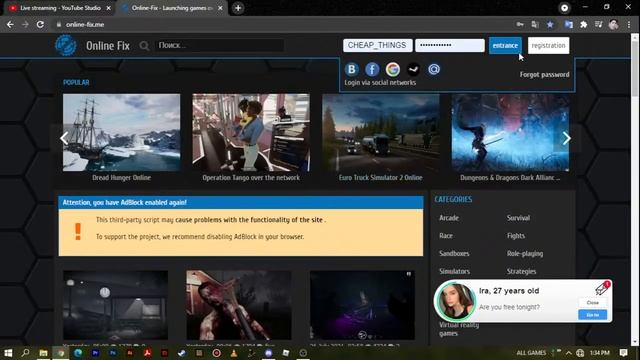Log in via the Google icon
640x360 pixels.
pyautogui.click(x=393, y=69)
